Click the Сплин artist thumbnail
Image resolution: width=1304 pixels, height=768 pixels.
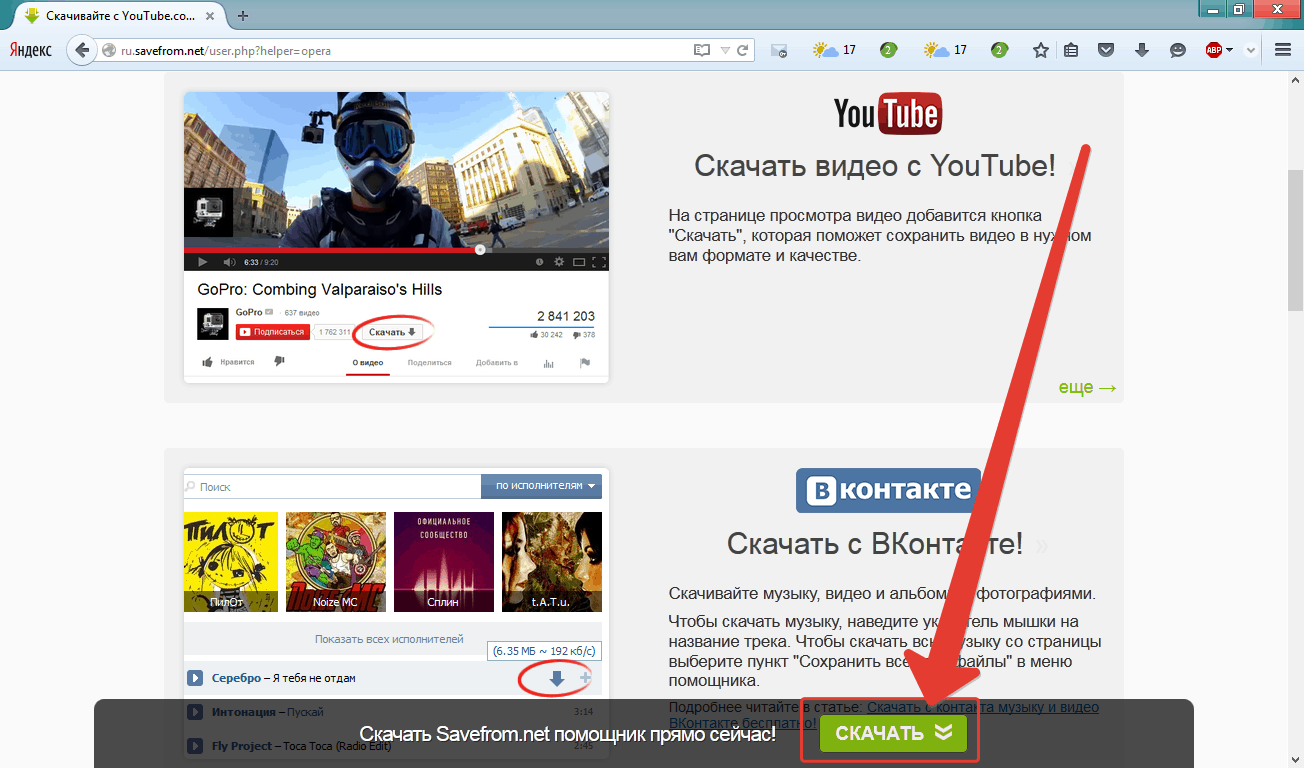(x=444, y=562)
